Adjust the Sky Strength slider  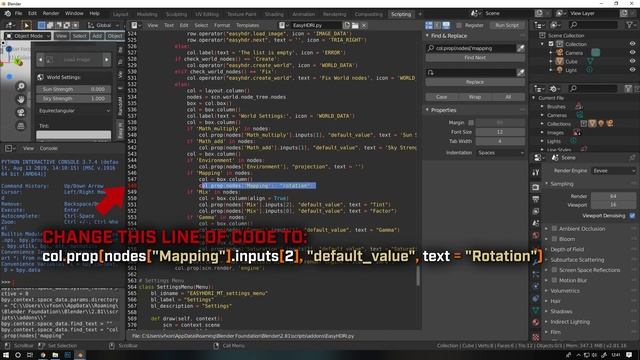[x=74, y=99]
